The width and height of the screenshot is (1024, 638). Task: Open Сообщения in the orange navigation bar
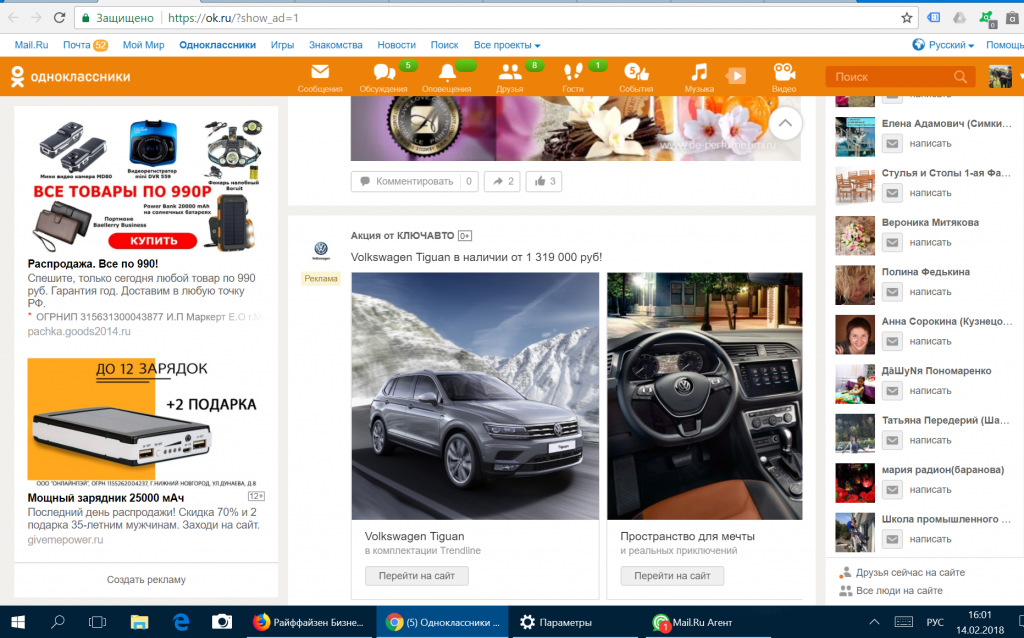point(320,78)
